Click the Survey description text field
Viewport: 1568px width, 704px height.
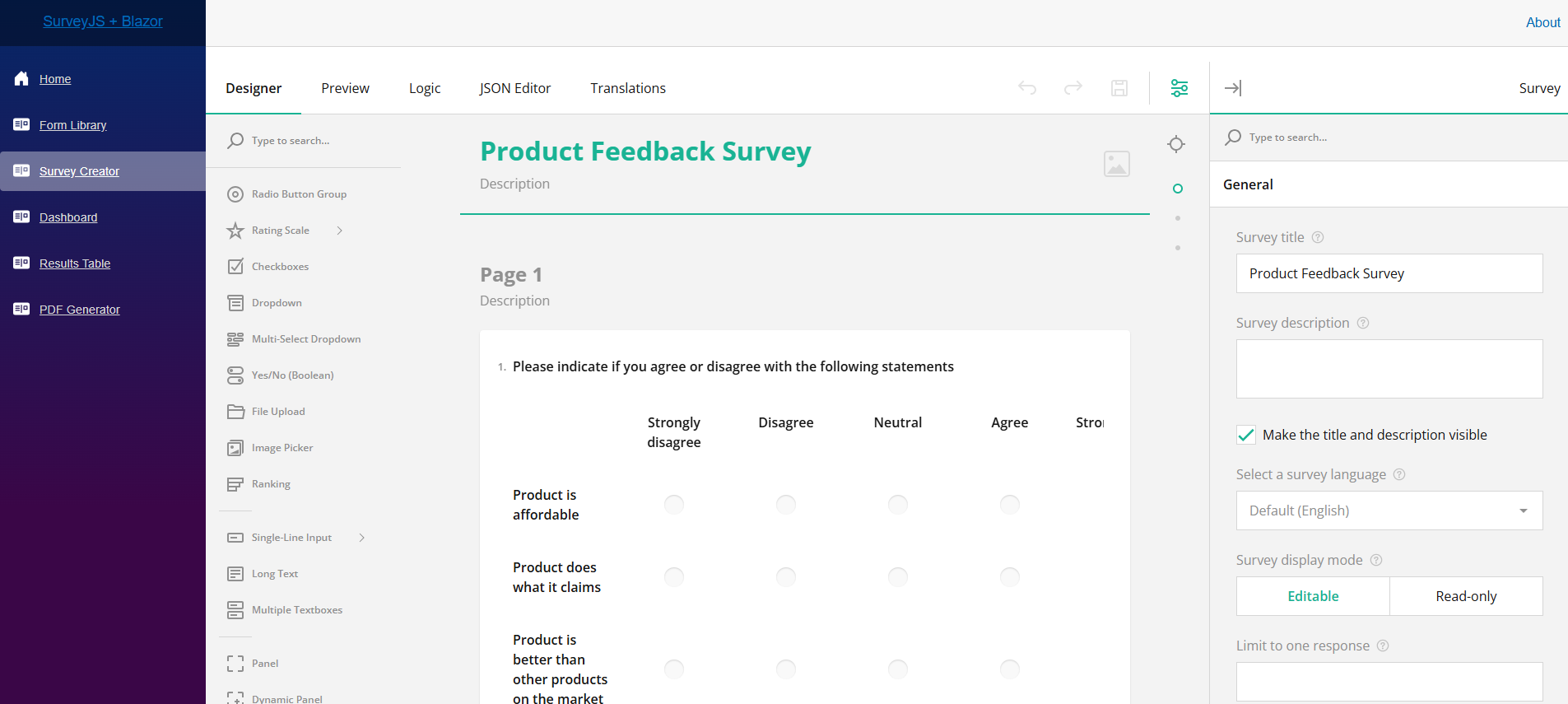[x=1388, y=368]
